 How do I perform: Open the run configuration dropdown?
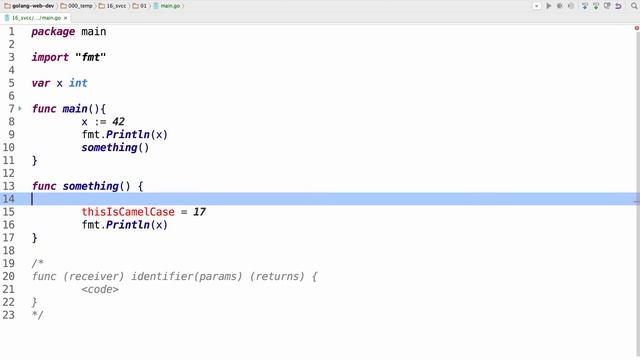(537, 6)
